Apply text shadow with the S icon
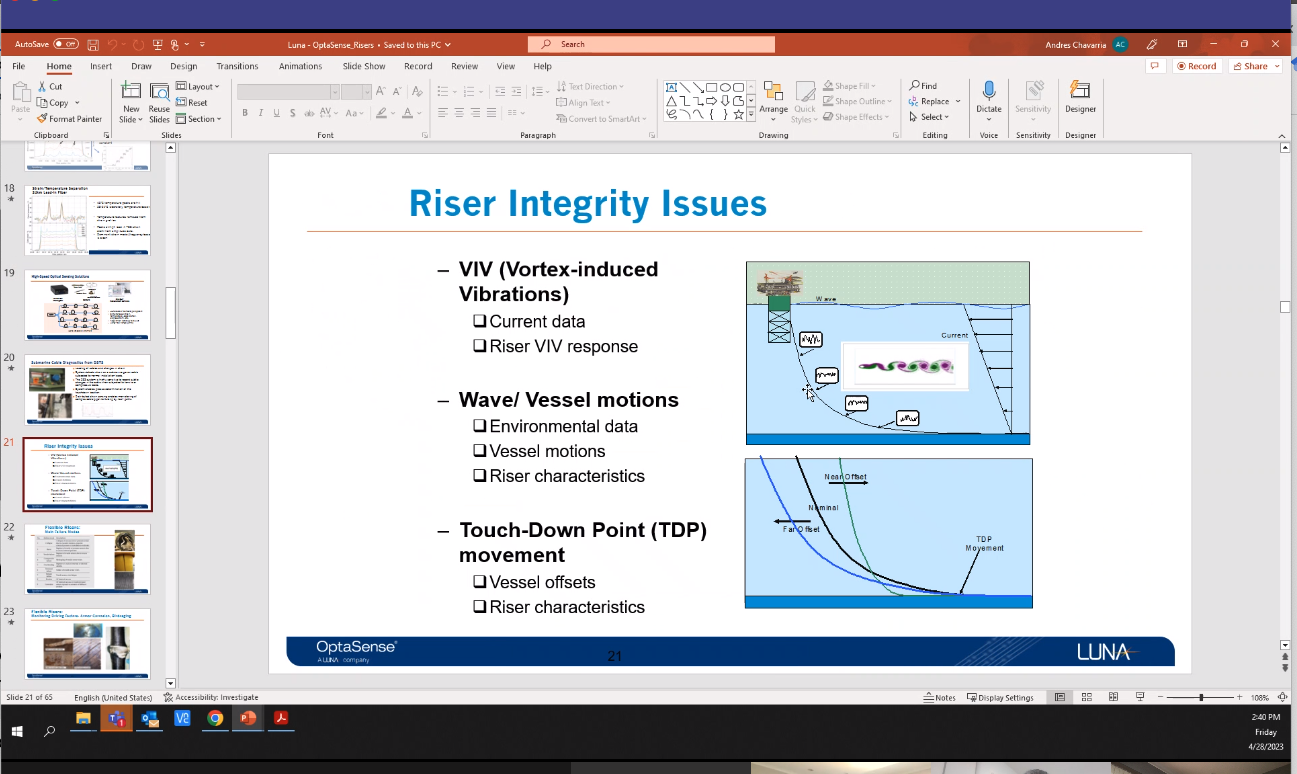The height and width of the screenshot is (774, 1297). pyautogui.click(x=292, y=113)
